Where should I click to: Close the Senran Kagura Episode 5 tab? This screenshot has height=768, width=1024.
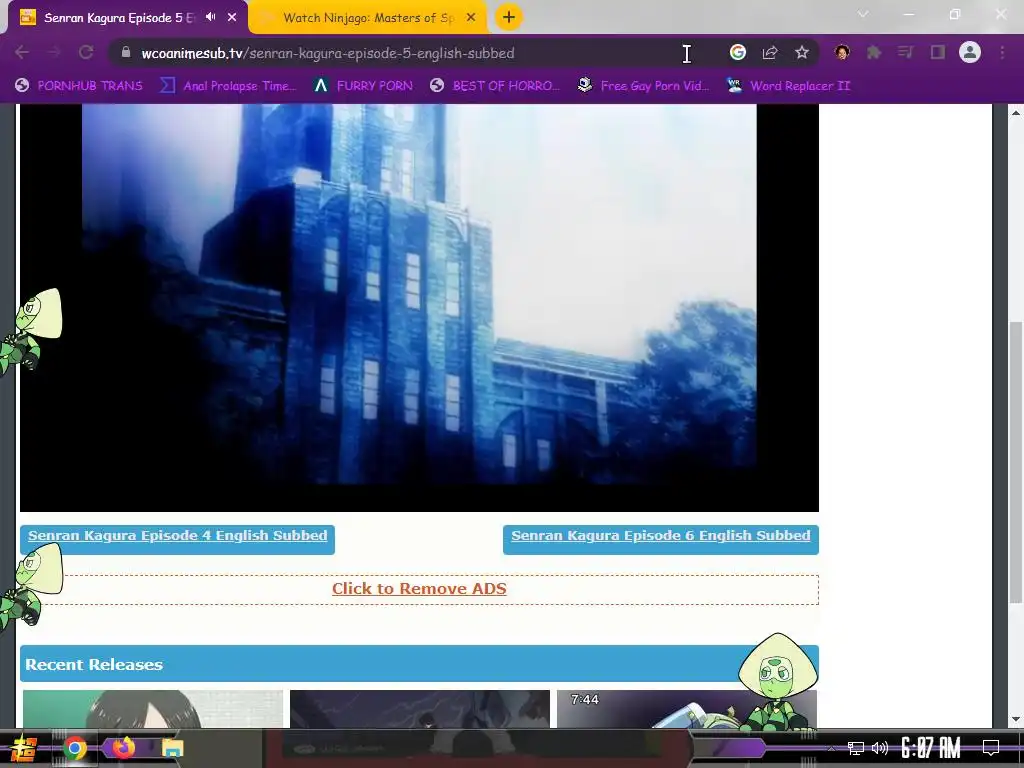click(232, 18)
